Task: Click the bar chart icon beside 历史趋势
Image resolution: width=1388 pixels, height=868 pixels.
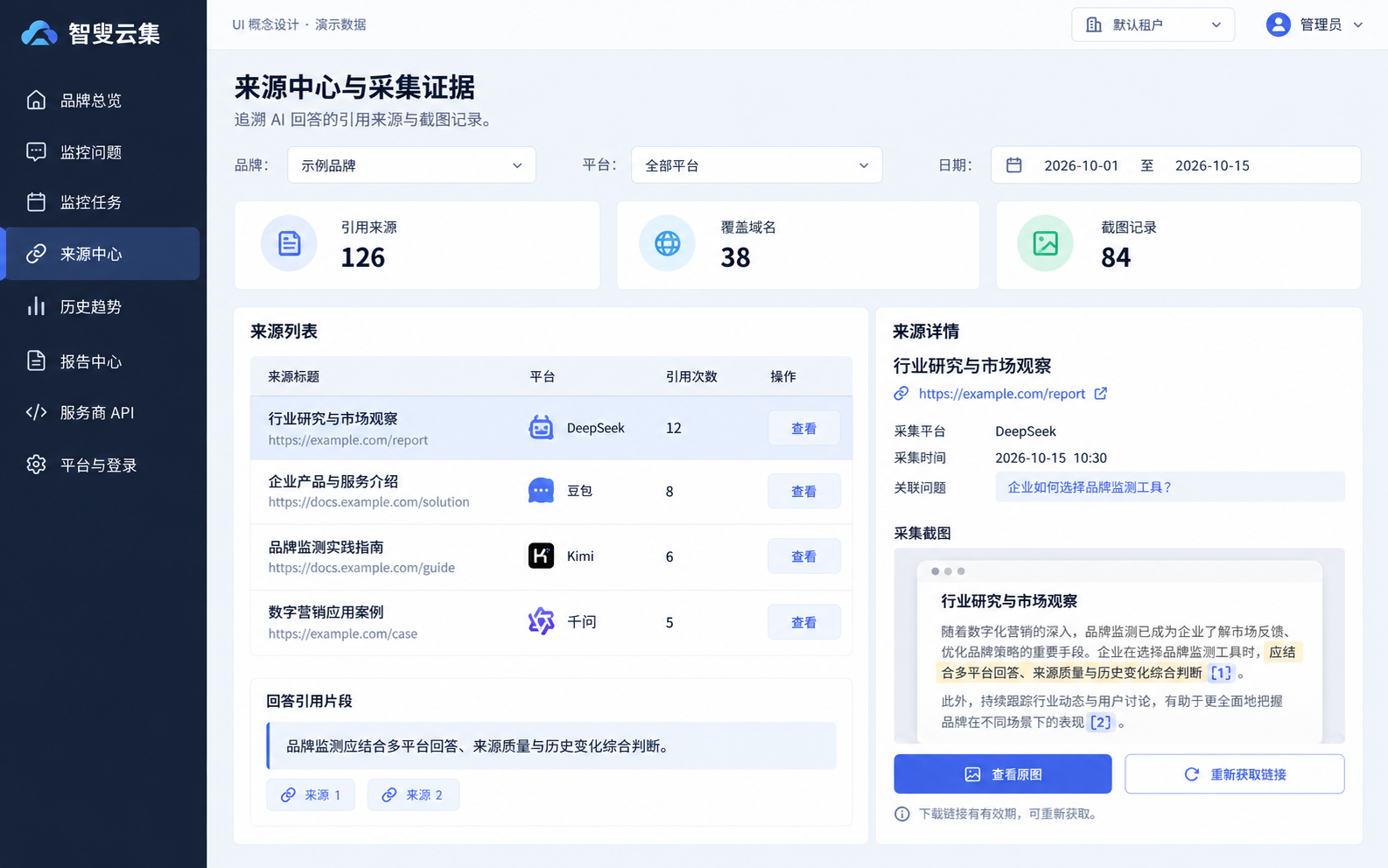Action: pyautogui.click(x=36, y=306)
